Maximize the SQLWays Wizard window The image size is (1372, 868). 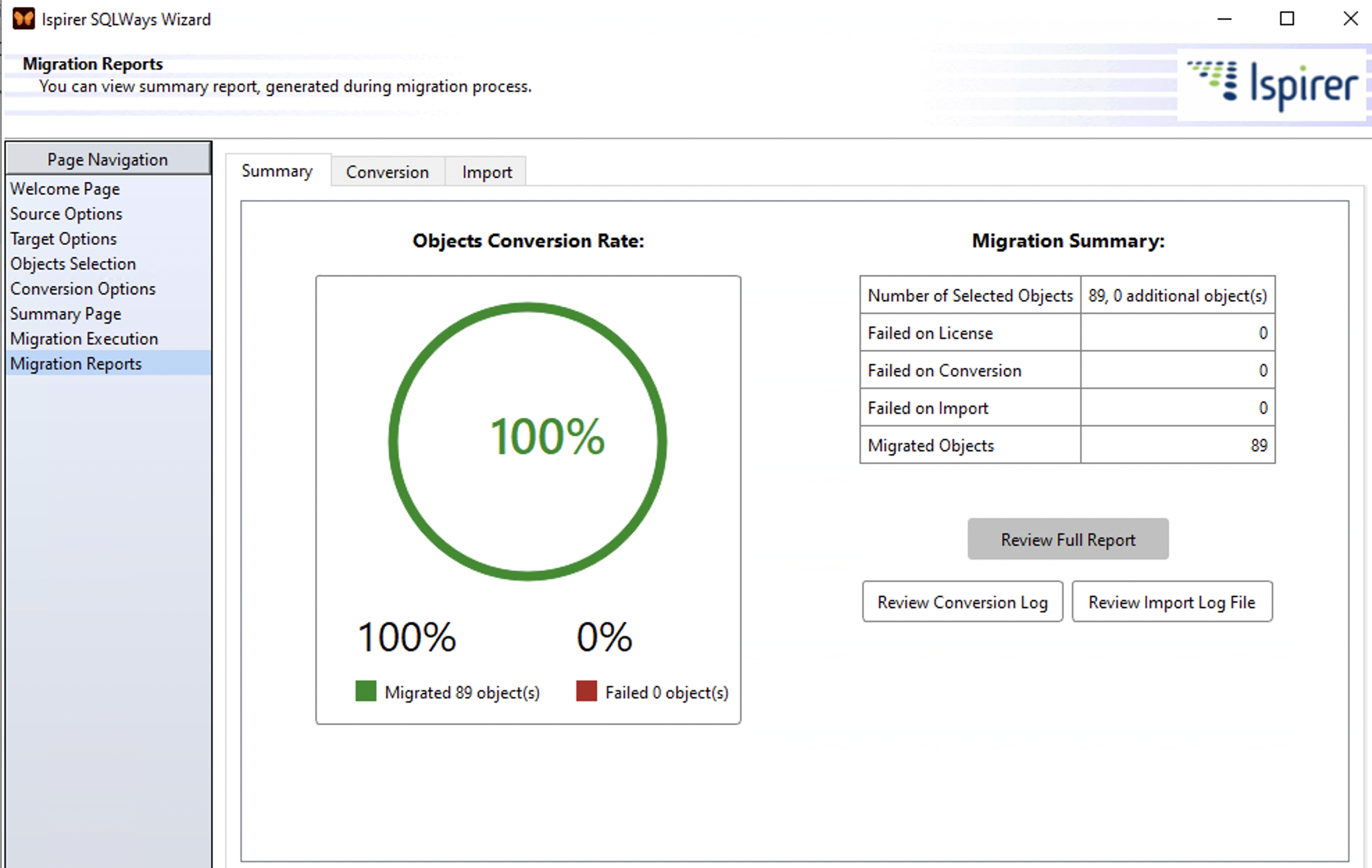pyautogui.click(x=1287, y=19)
